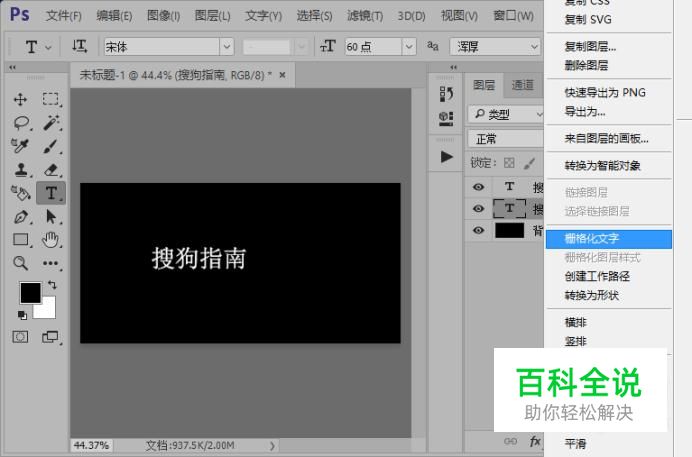The image size is (692, 457).
Task: Click the layer fx styles icon
Action: tap(535, 441)
